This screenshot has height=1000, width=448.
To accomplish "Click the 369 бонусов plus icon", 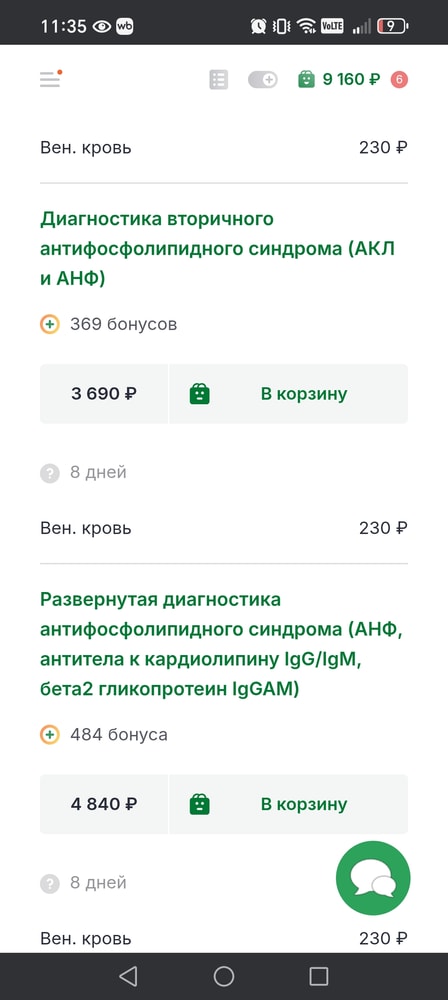I will coord(50,325).
